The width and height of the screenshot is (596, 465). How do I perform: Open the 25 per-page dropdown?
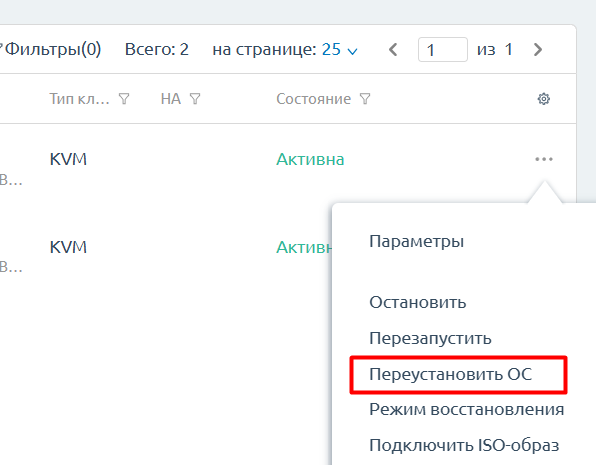339,49
